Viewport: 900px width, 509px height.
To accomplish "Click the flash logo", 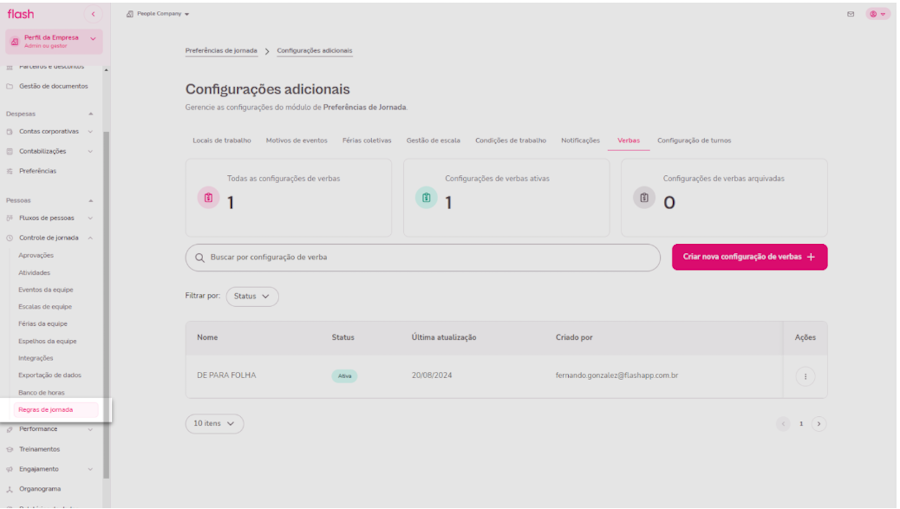I will (x=21, y=14).
